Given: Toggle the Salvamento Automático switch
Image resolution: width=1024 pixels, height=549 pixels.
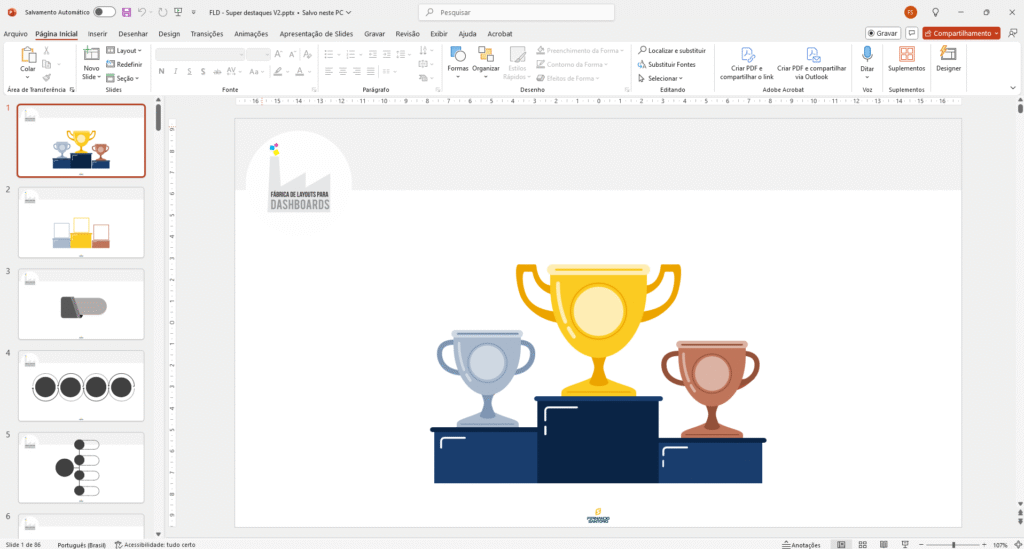Looking at the screenshot, I should pos(104,12).
